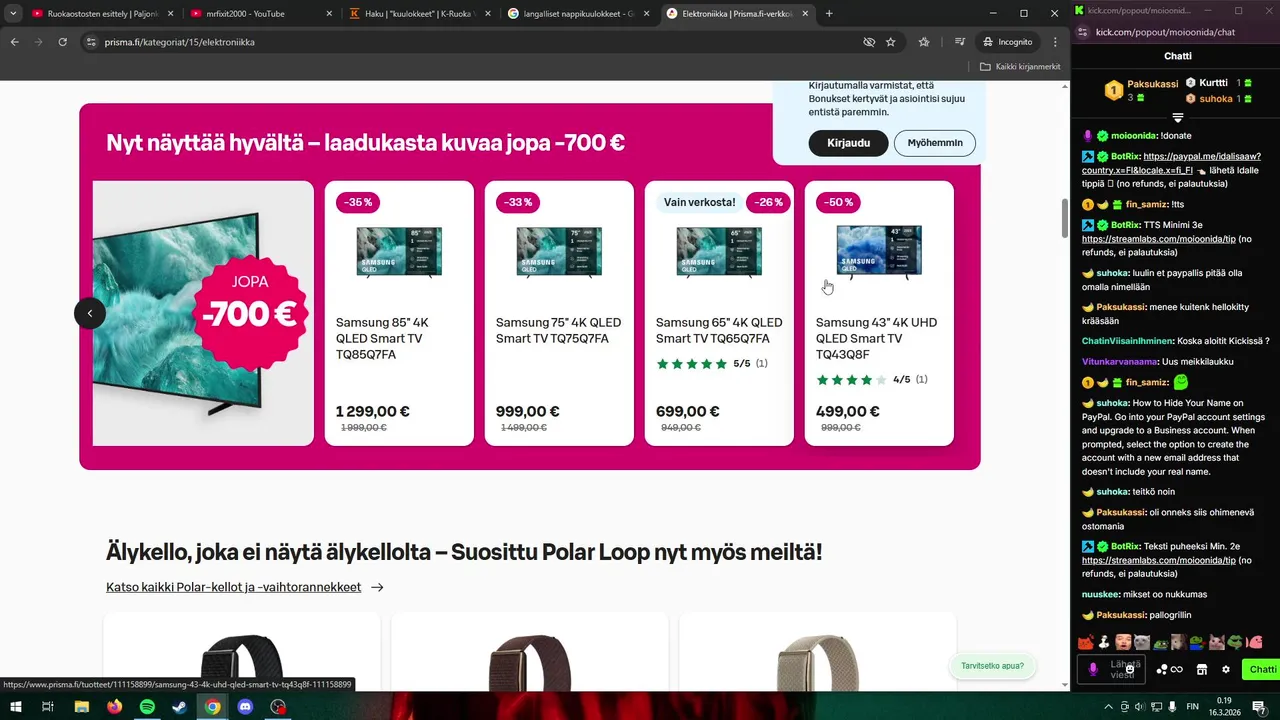Screen dimensions: 1280x720
Task: Click the Kirjaudu login button
Action: (x=848, y=143)
